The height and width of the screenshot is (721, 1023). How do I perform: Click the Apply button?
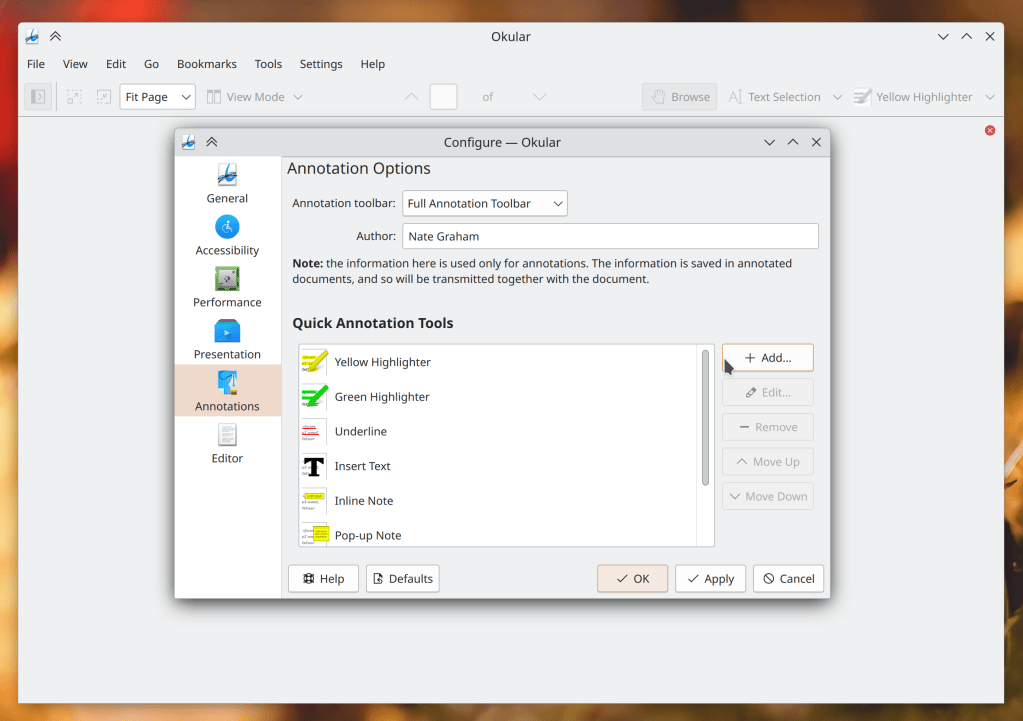(710, 579)
